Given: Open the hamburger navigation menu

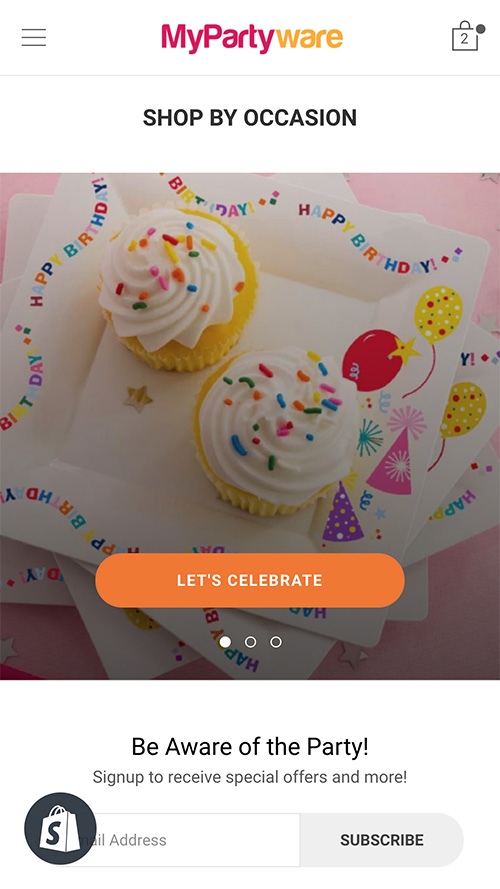Looking at the screenshot, I should tap(34, 37).
